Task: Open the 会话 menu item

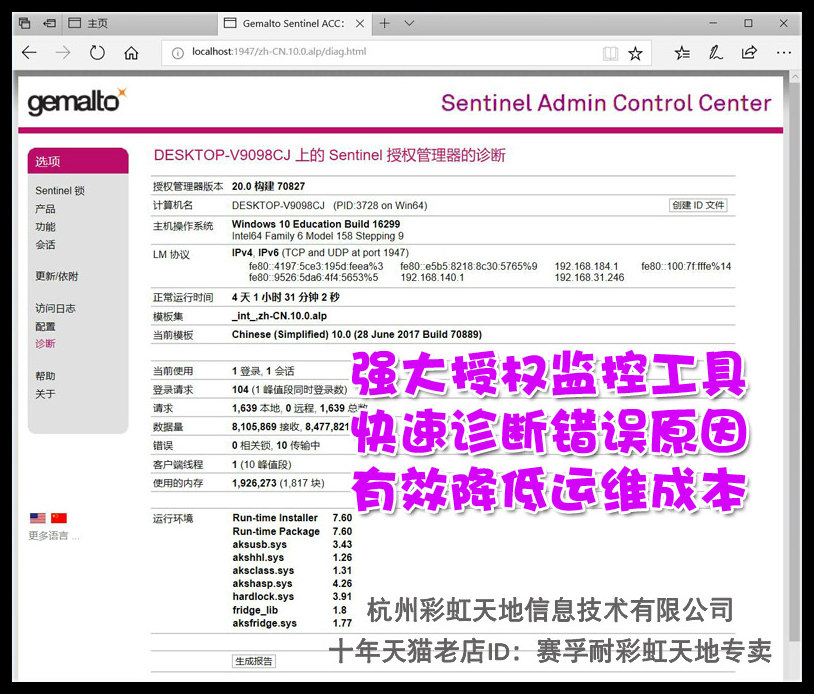Action: click(45, 244)
